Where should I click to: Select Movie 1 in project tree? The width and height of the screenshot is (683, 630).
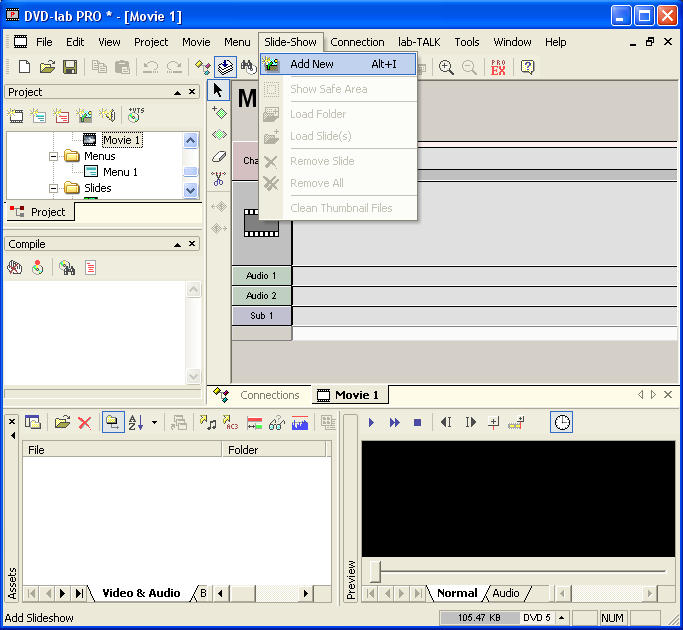coord(122,140)
